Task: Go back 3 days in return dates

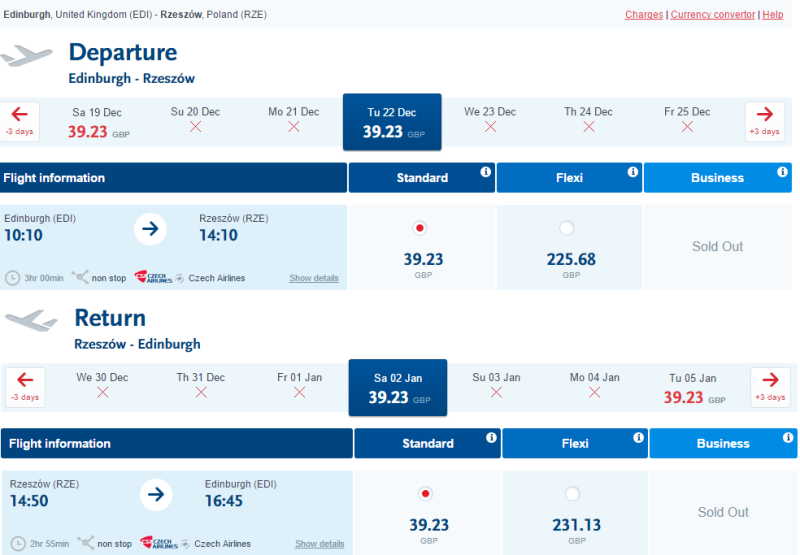Action: [x=25, y=387]
